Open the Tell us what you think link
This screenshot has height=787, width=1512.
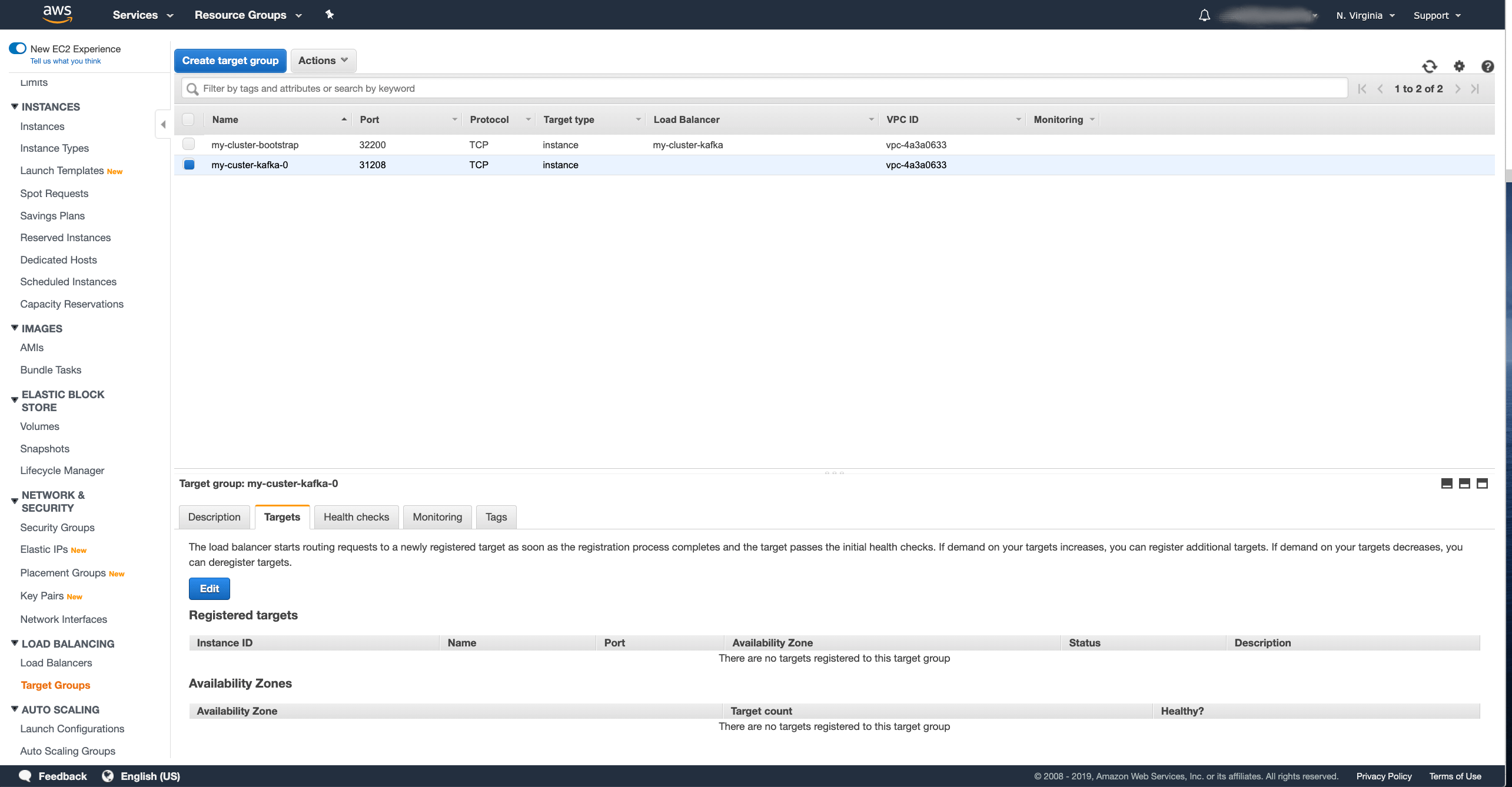tap(65, 61)
